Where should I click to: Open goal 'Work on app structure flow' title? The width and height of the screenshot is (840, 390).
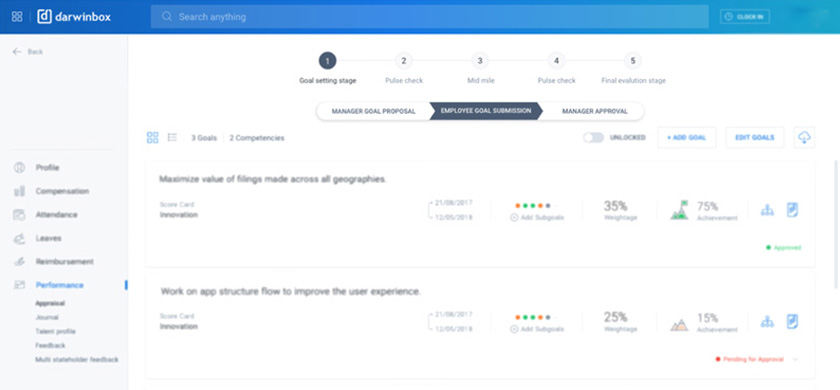coord(290,291)
